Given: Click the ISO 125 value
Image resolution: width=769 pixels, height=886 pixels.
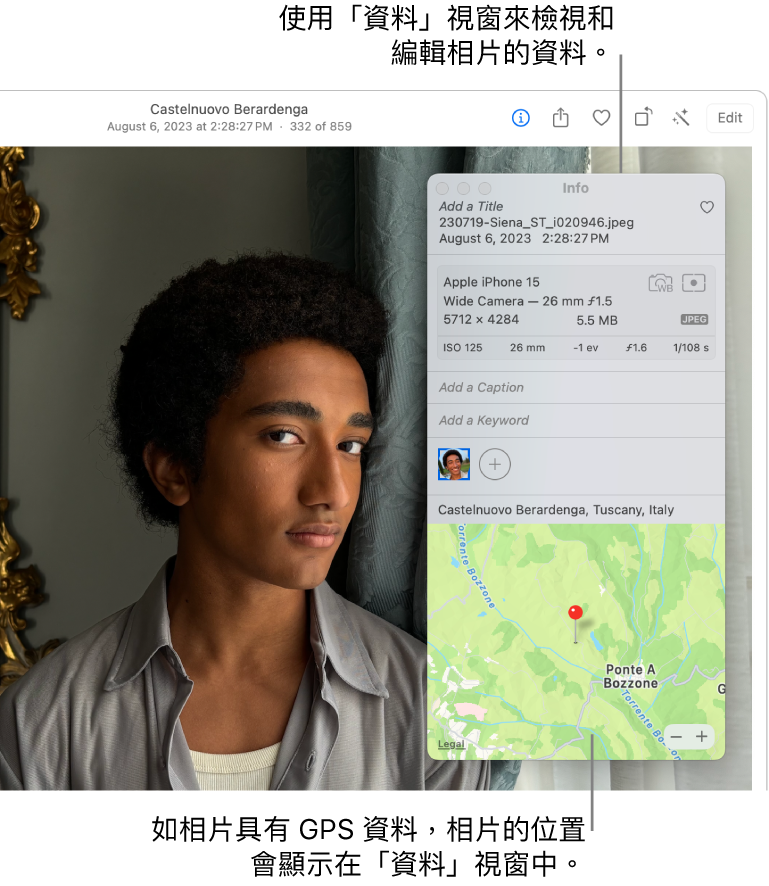Looking at the screenshot, I should coord(462,348).
